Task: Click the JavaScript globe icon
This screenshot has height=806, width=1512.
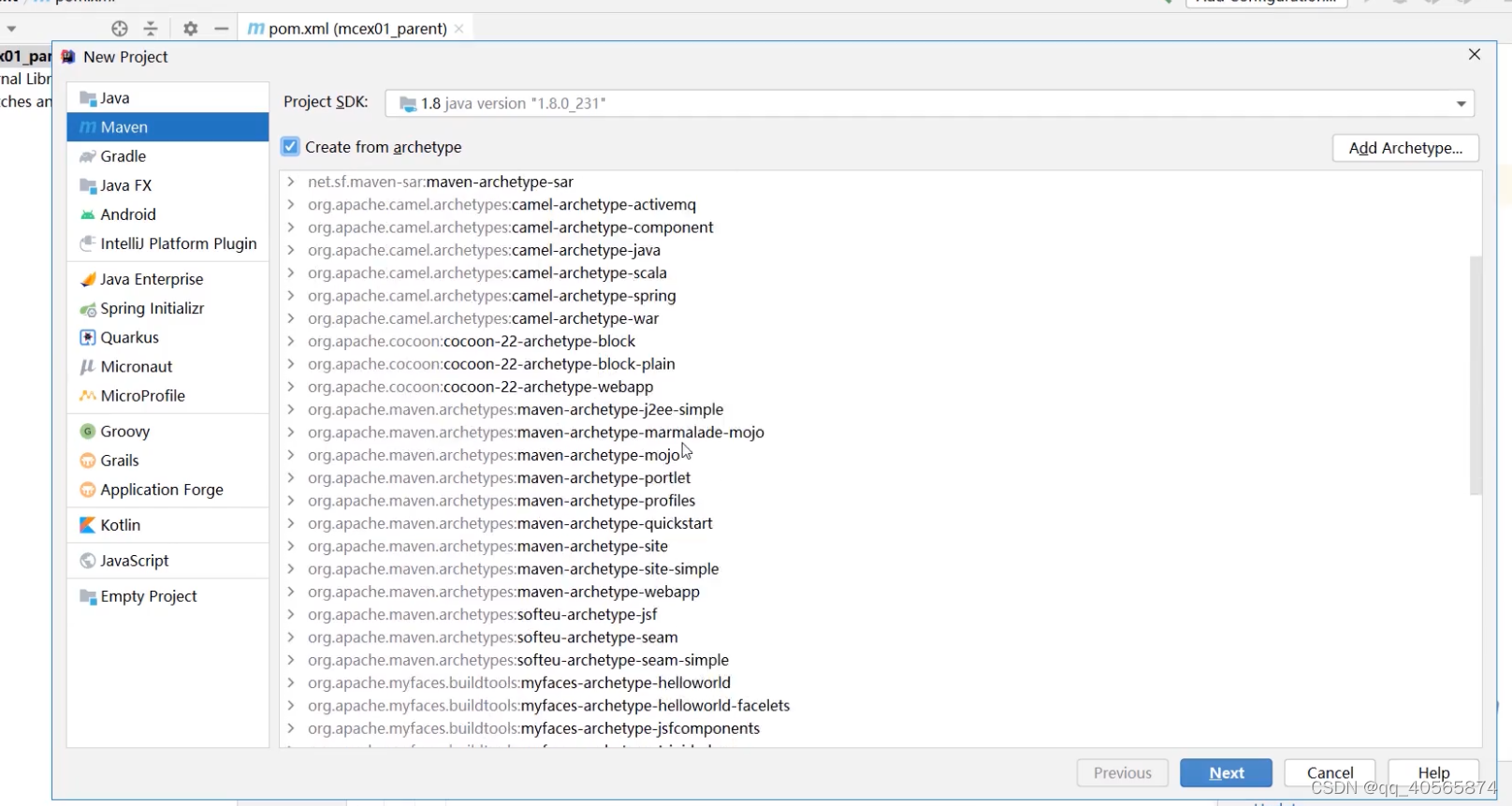Action: tap(88, 561)
